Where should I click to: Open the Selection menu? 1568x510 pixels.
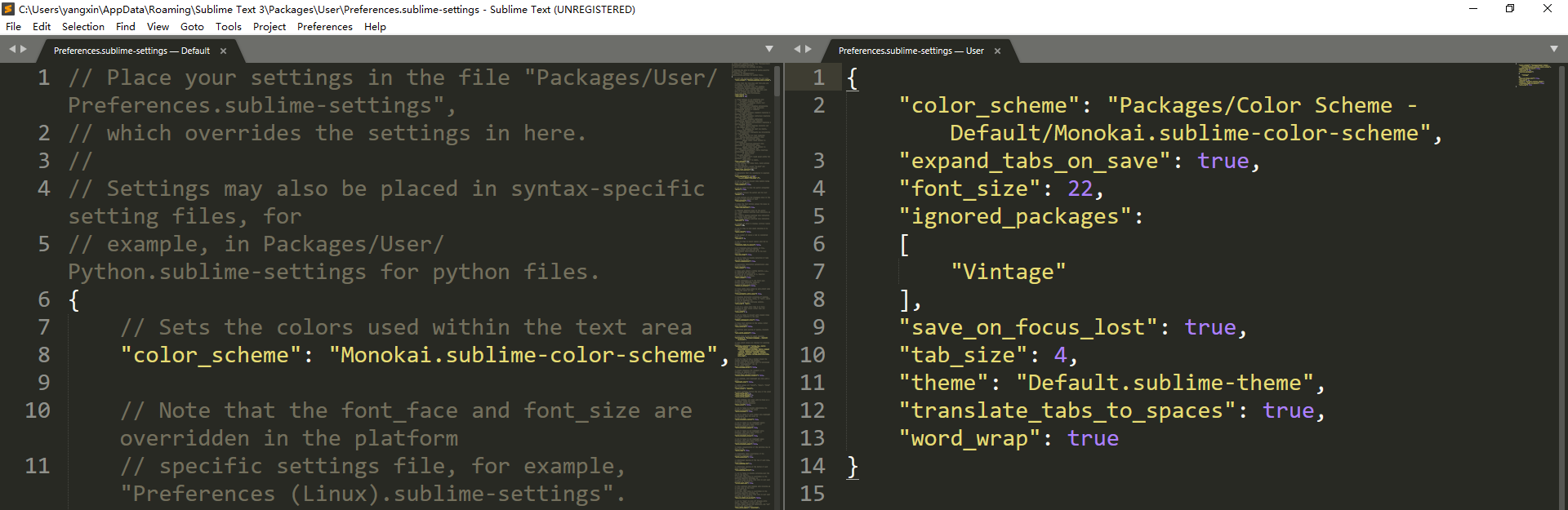coord(82,27)
